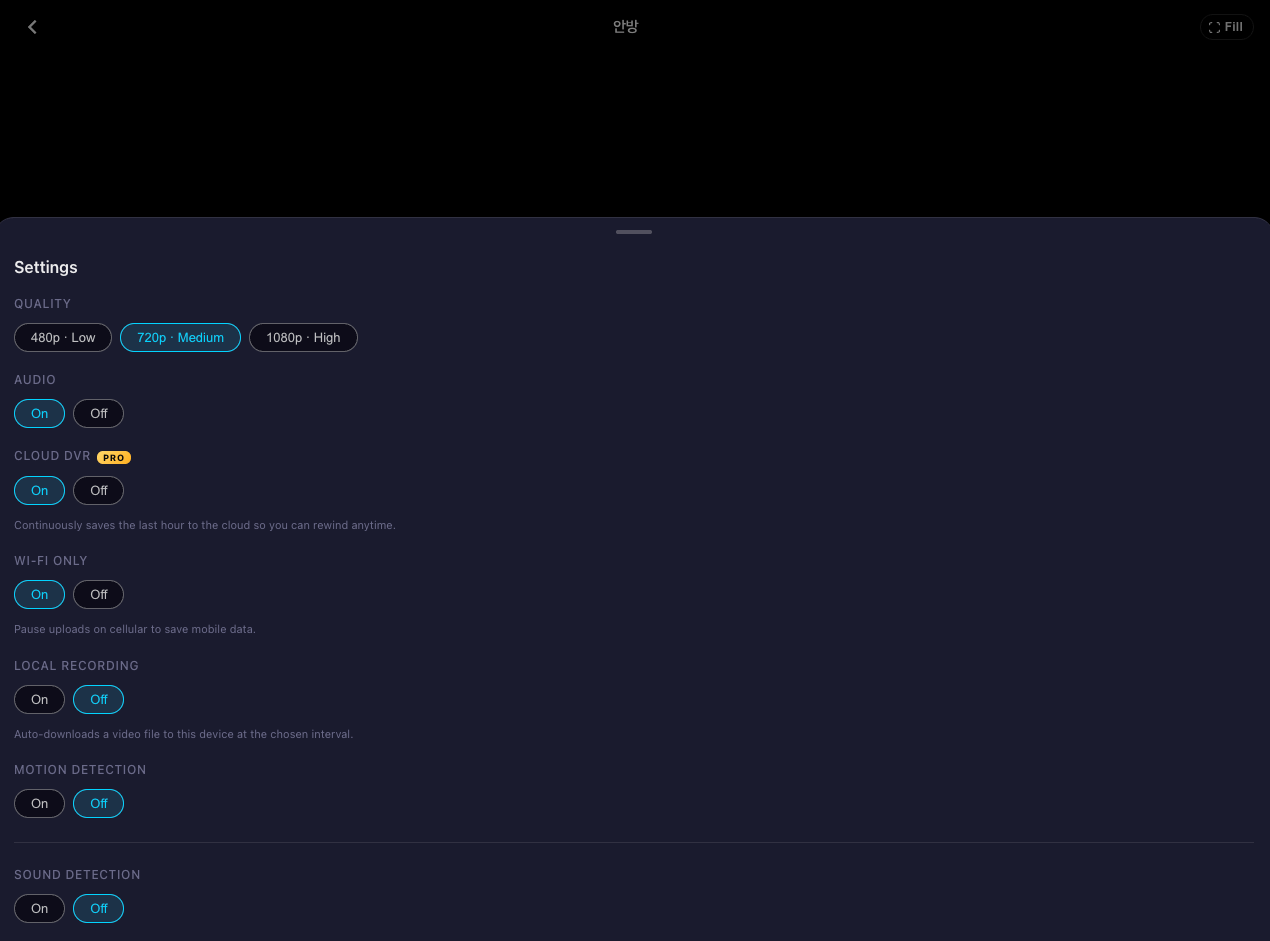The image size is (1270, 941).
Task: Switch Motion Detection Off
Action: pos(99,804)
